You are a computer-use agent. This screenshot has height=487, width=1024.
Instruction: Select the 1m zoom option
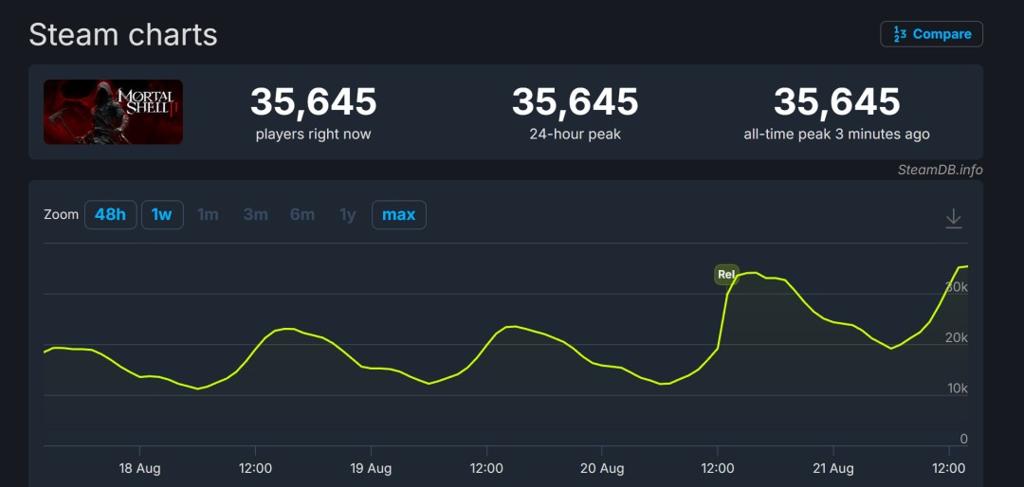pos(208,215)
